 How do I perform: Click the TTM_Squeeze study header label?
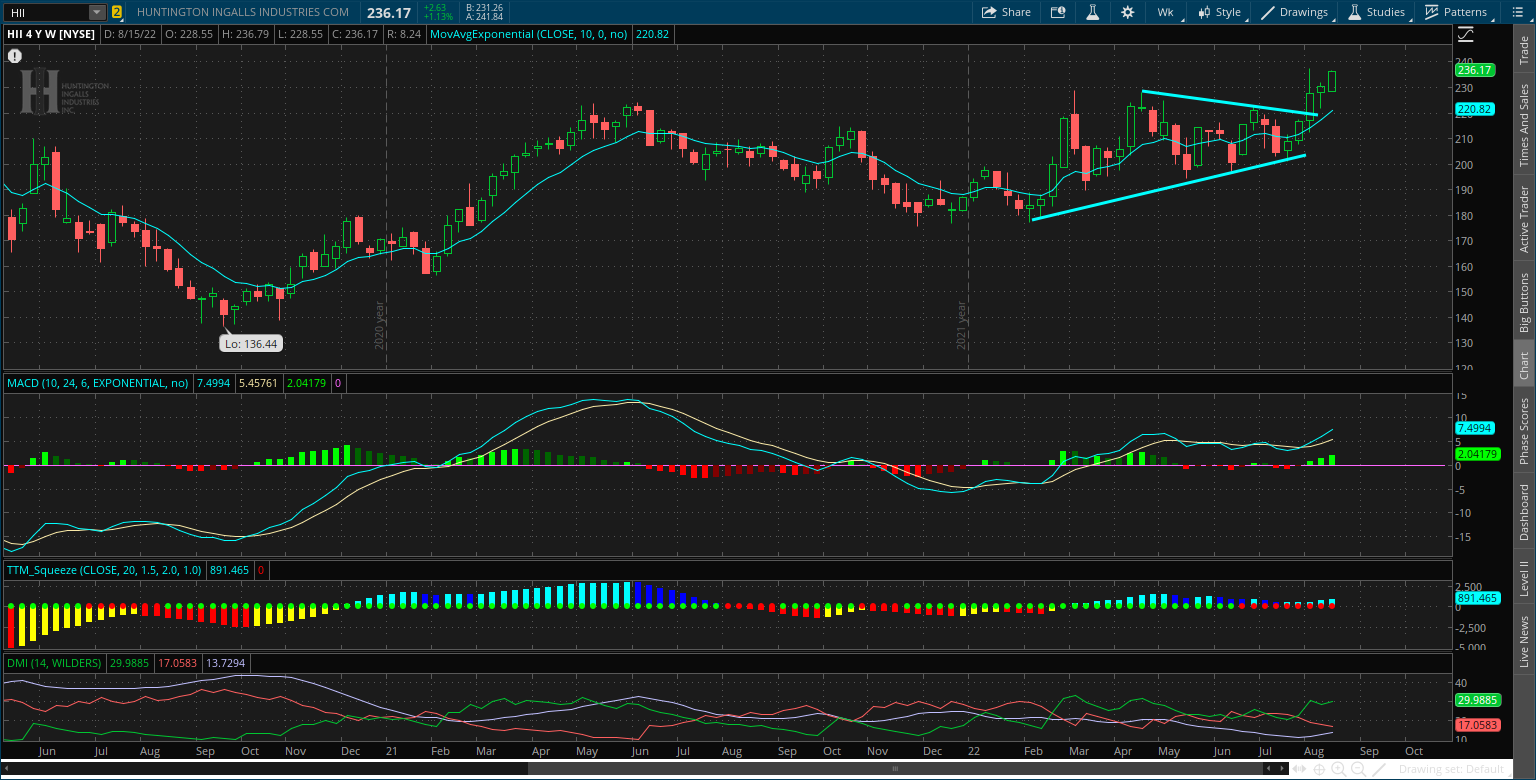(x=103, y=570)
